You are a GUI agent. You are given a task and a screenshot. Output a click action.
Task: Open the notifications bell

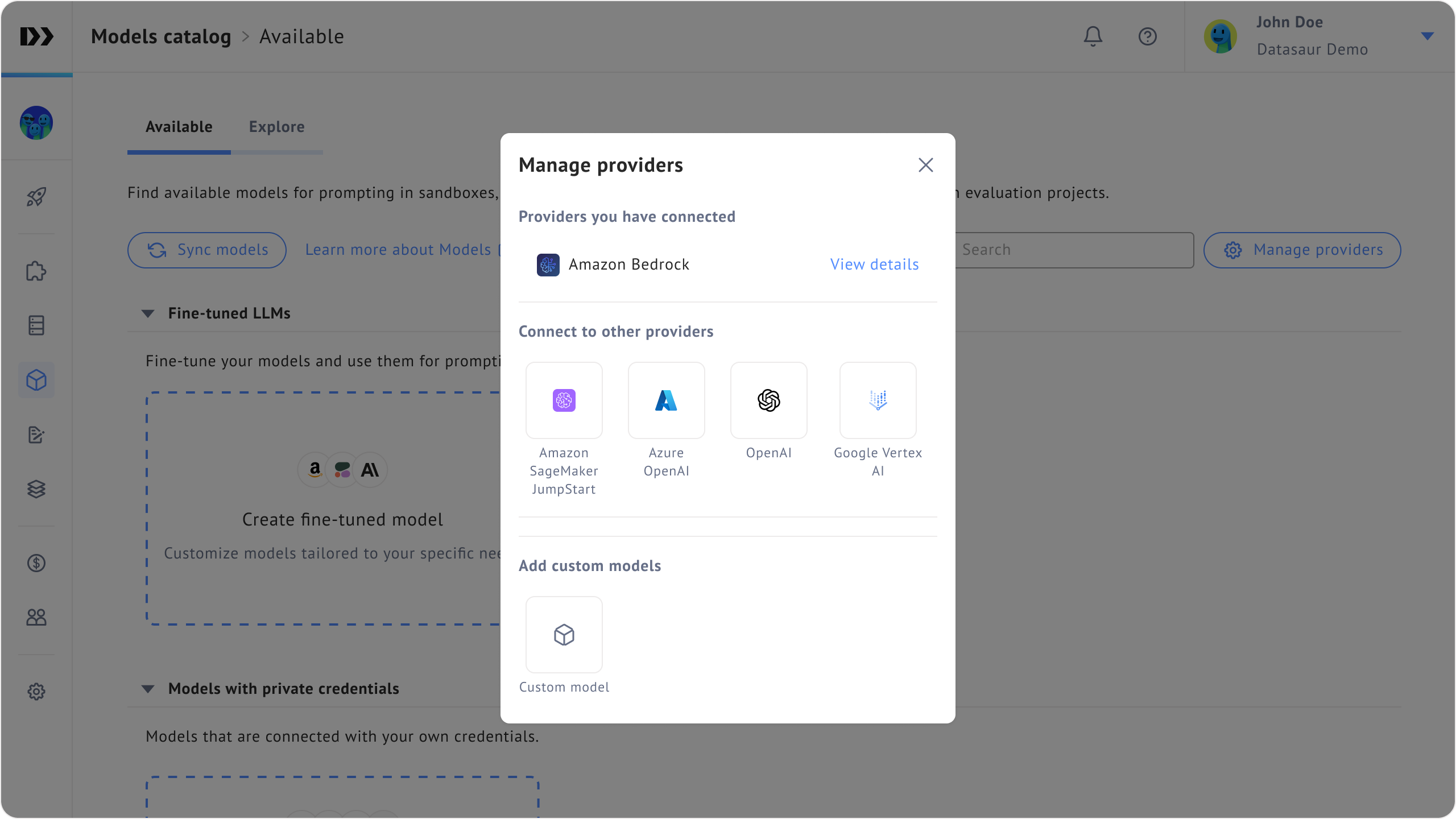click(x=1093, y=36)
